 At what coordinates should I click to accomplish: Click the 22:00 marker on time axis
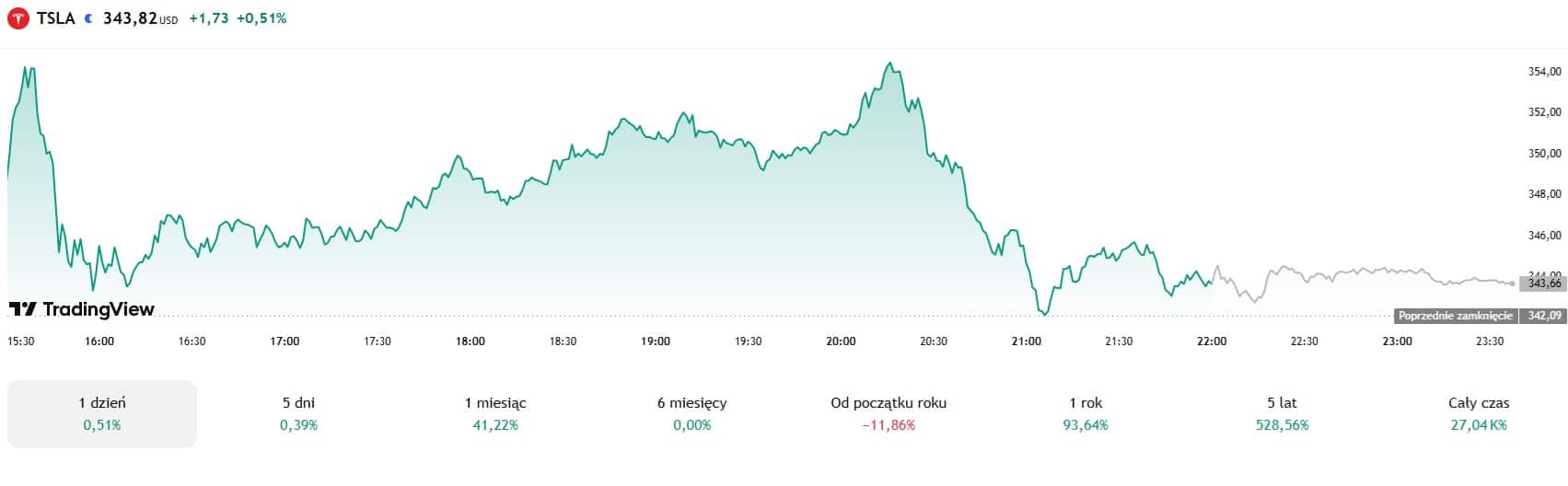tap(1212, 341)
